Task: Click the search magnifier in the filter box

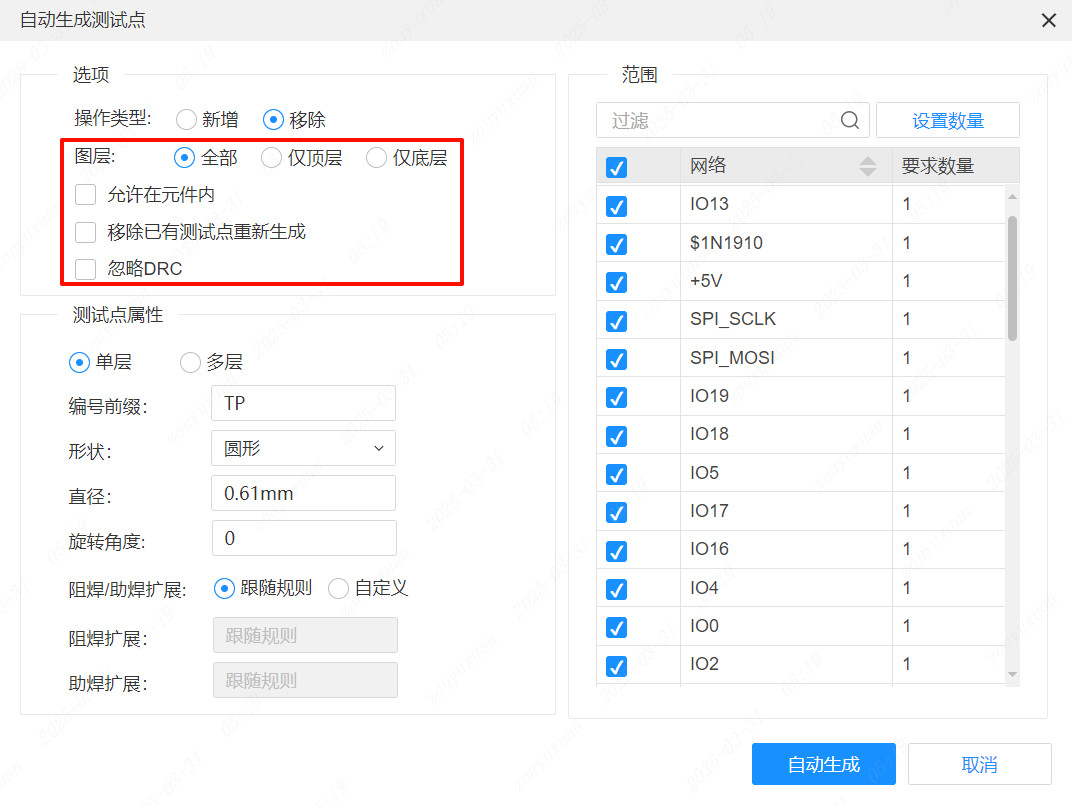Action: [x=849, y=119]
